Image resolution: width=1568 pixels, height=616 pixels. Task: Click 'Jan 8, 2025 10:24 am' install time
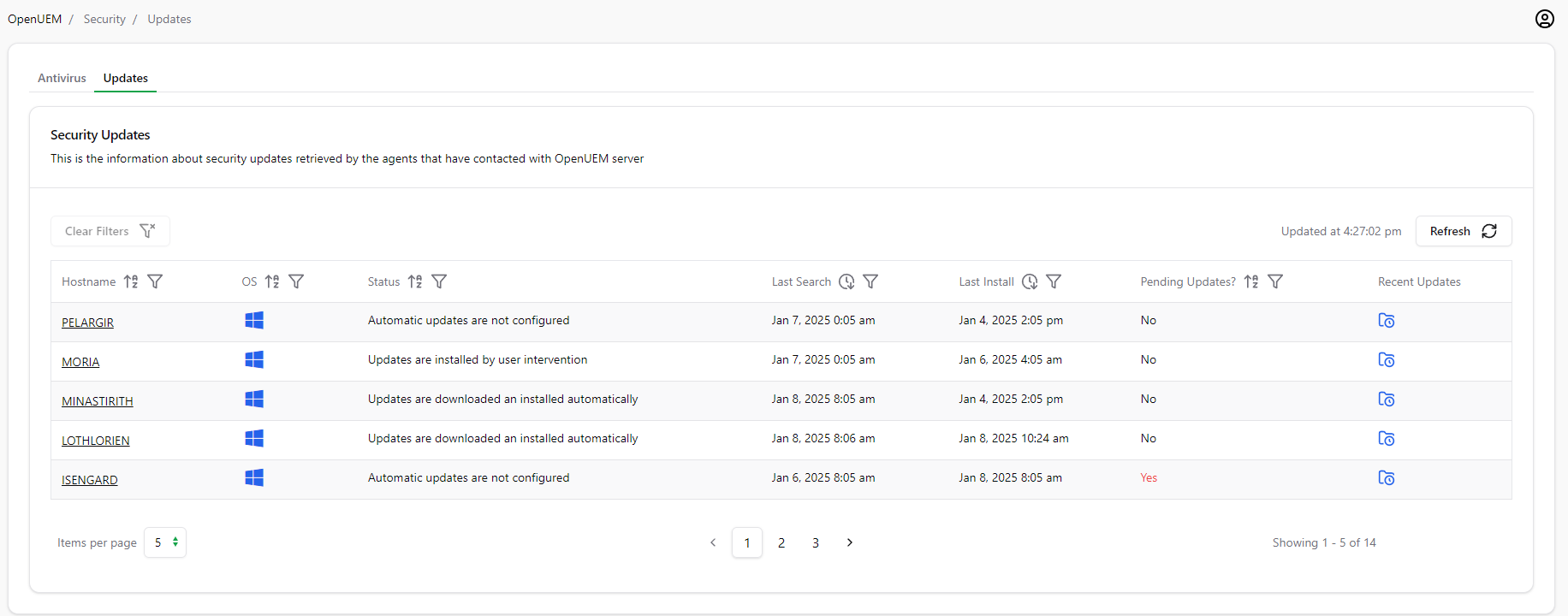[1013, 438]
